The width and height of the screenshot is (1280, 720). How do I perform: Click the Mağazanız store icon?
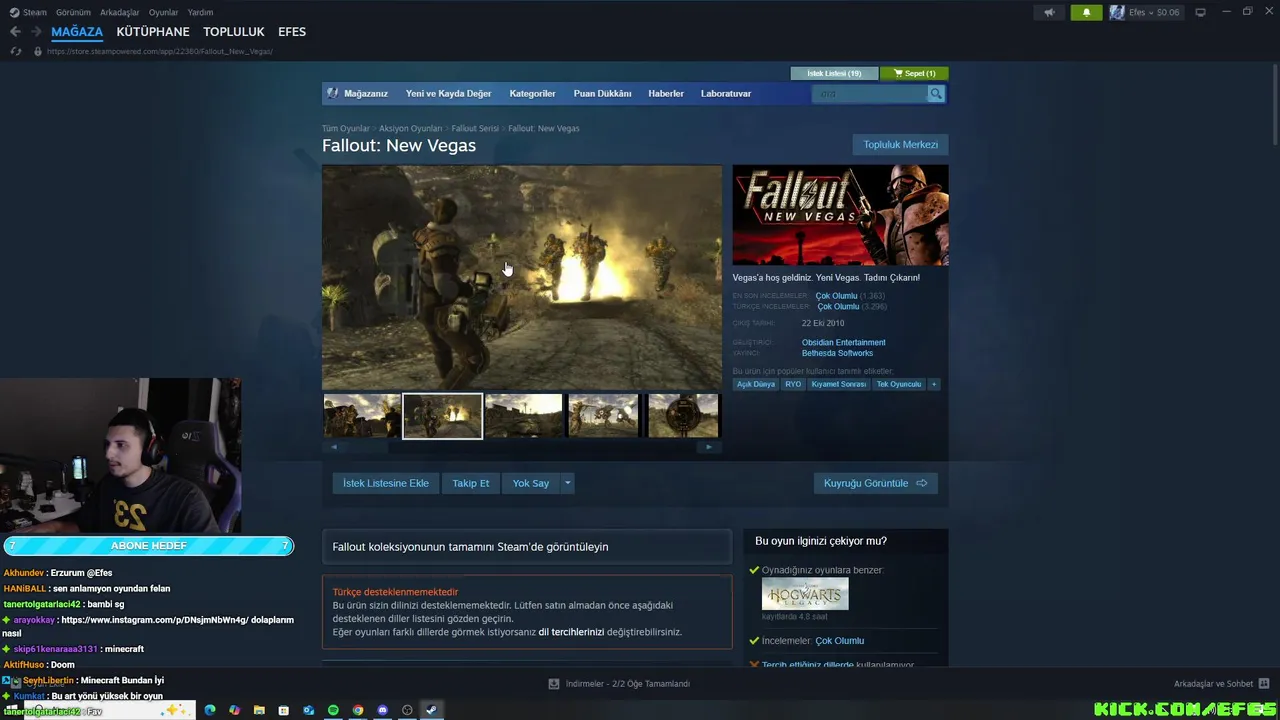333,93
